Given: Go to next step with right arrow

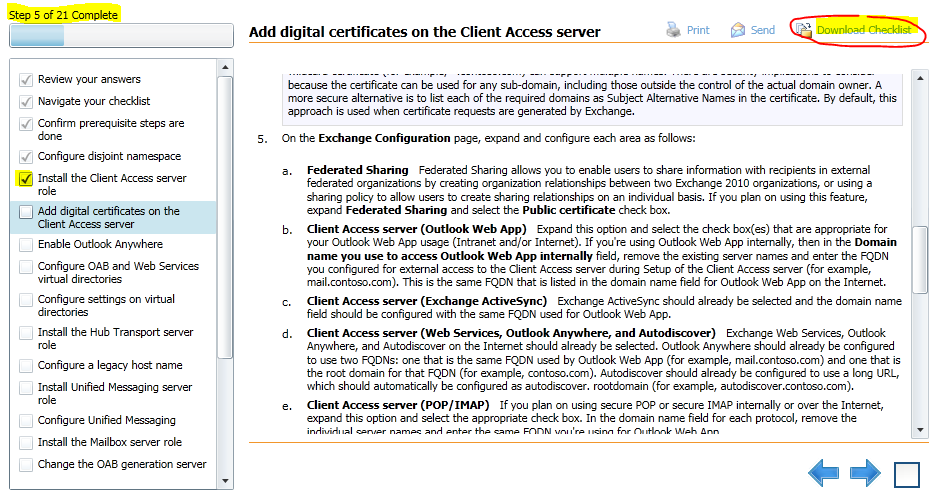Looking at the screenshot, I should (865, 473).
